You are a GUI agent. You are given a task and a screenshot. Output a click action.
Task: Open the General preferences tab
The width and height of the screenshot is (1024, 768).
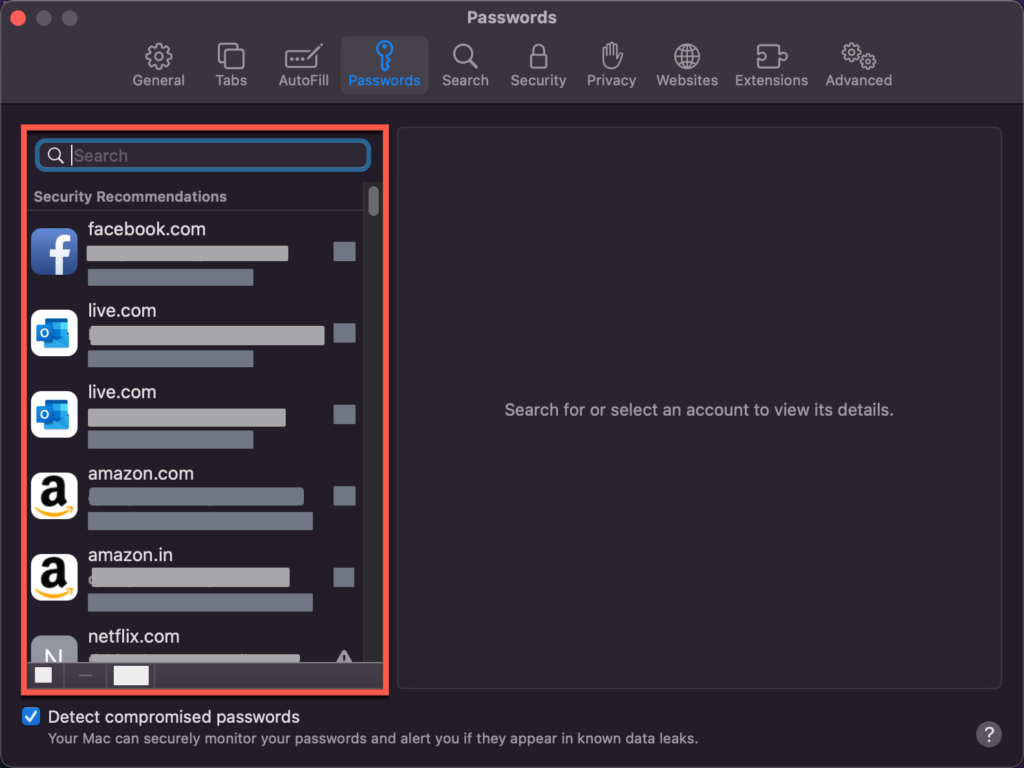click(158, 65)
